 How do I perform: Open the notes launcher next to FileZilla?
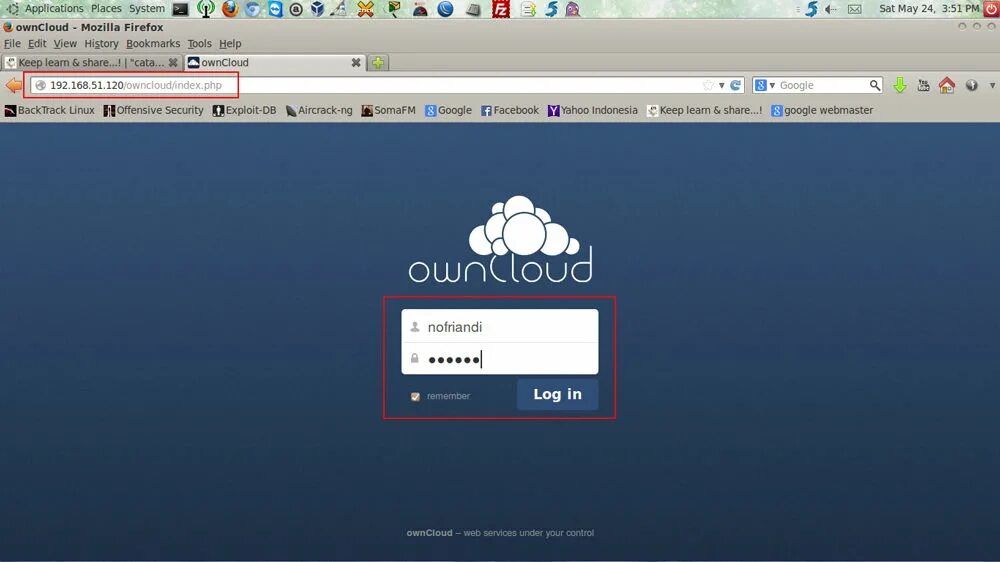click(528, 9)
